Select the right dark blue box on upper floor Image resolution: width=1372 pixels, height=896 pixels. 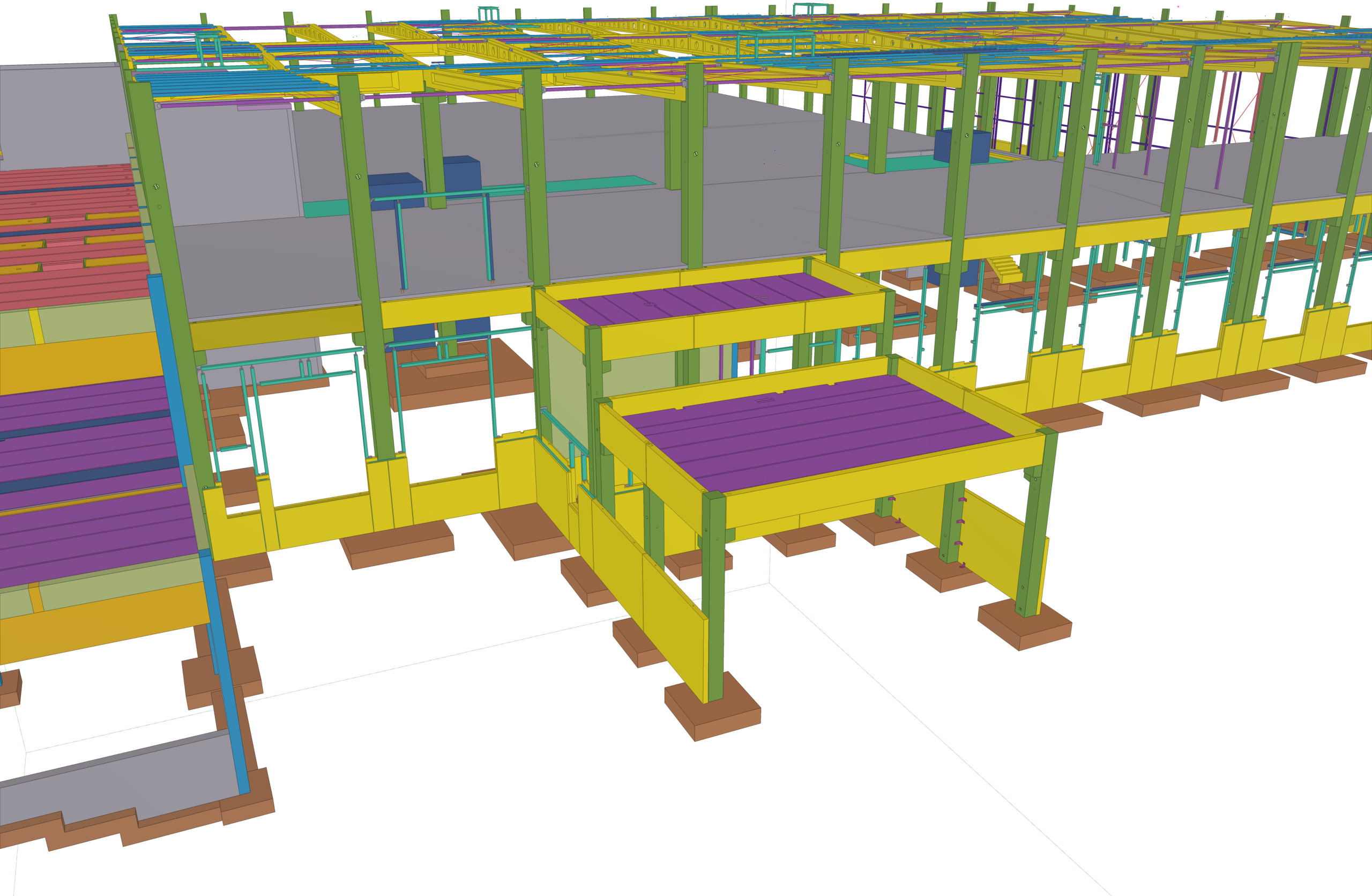pyautogui.click(x=961, y=146)
